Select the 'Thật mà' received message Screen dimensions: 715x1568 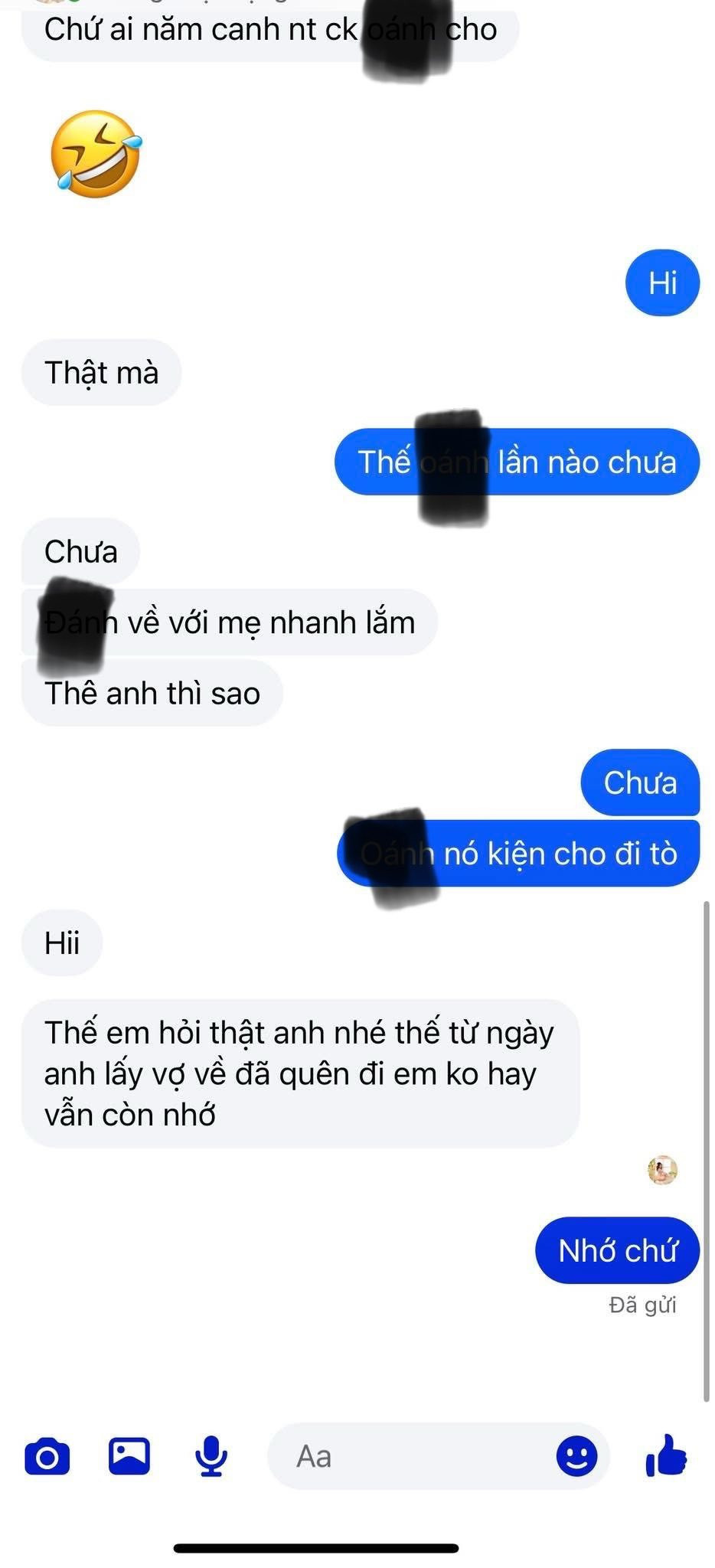(x=101, y=372)
